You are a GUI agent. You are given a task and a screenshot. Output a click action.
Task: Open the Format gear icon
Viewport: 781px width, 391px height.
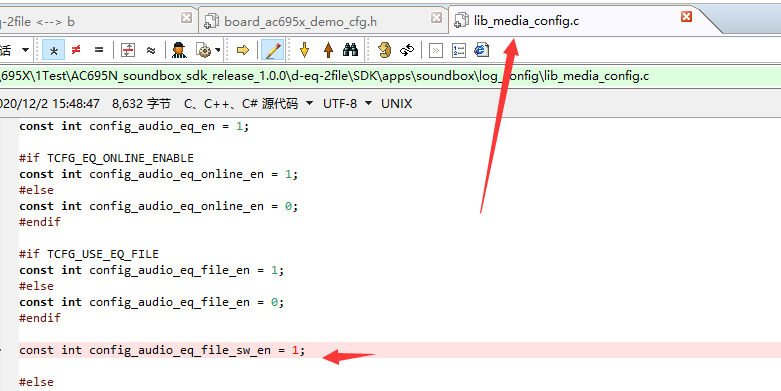tap(203, 50)
